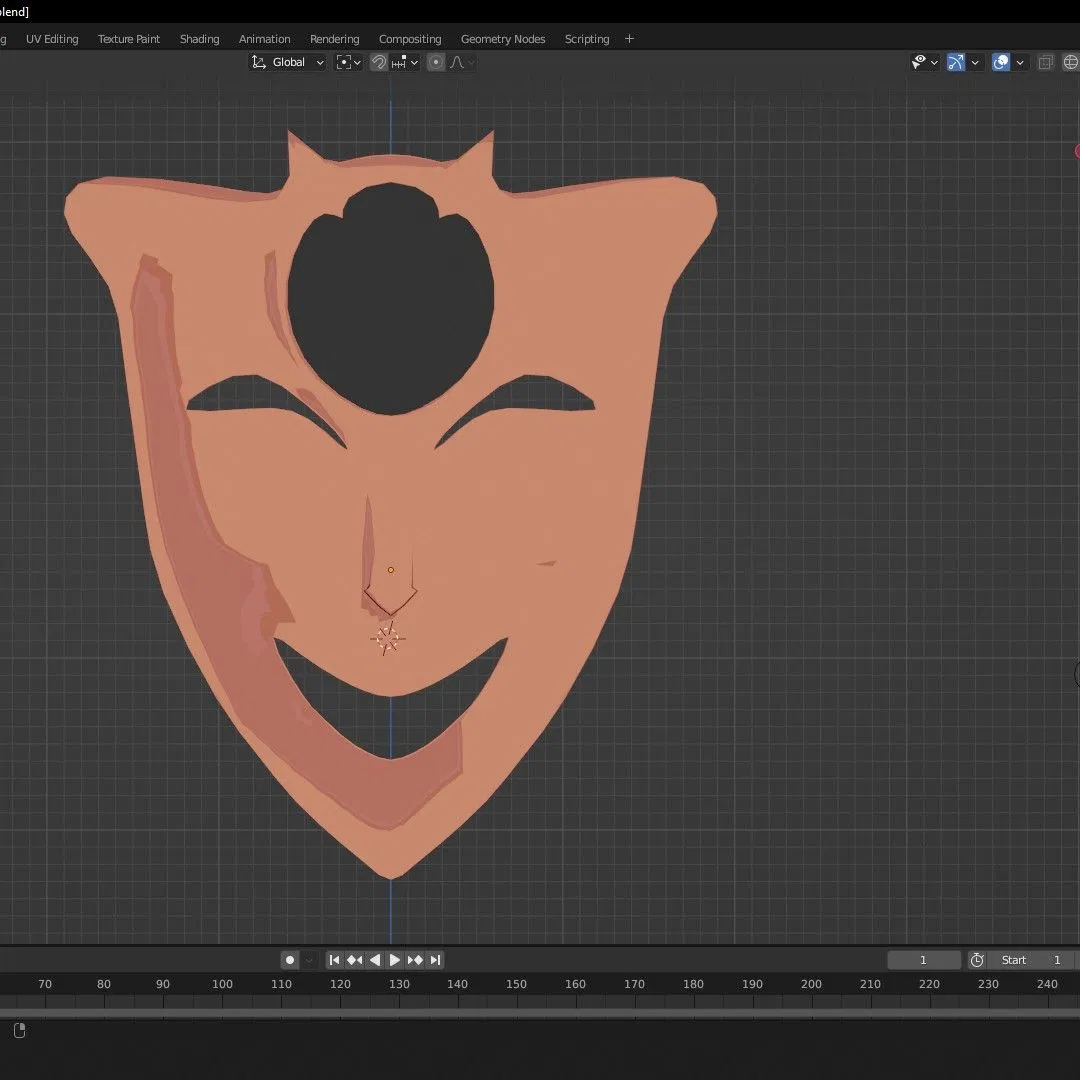Toggle snapping magnet icon
The image size is (1080, 1080).
379,62
